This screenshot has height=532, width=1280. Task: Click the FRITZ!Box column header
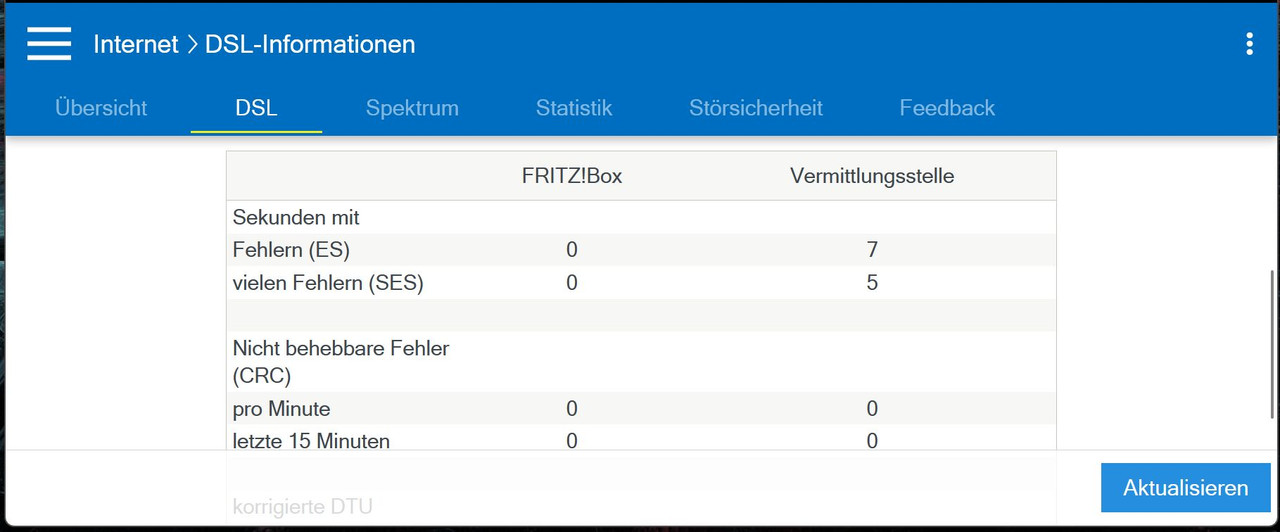point(572,176)
